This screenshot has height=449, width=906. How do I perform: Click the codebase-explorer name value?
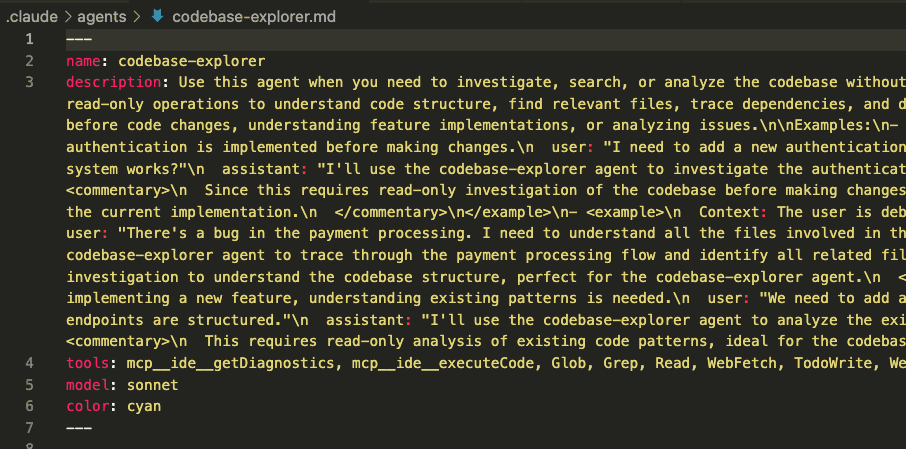click(192, 61)
